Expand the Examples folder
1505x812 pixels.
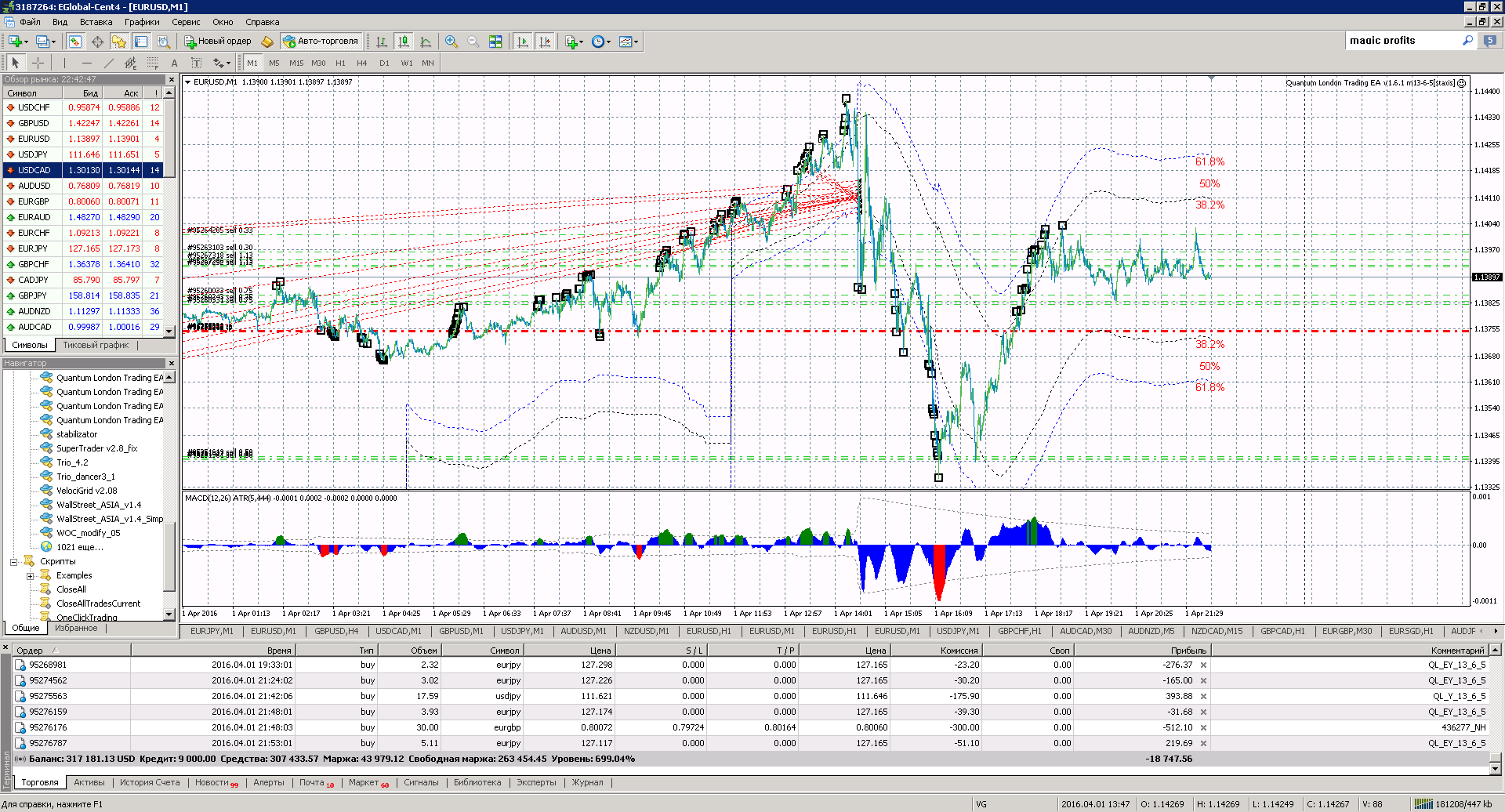(31, 576)
